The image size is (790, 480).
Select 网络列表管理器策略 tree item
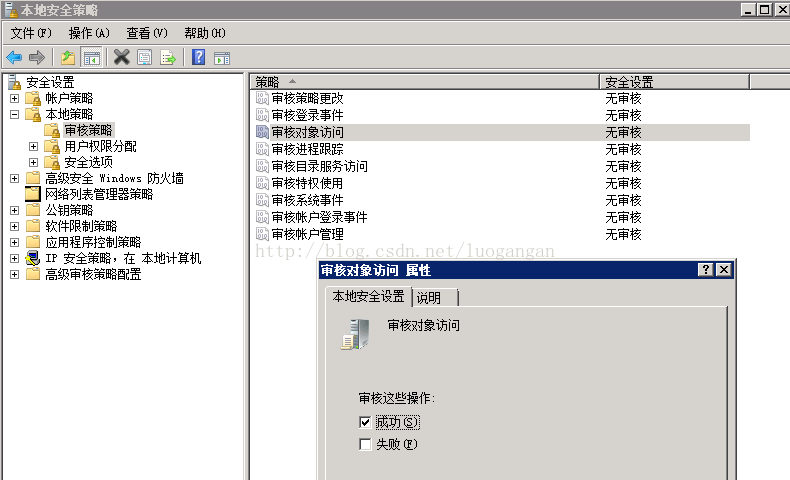(x=99, y=194)
